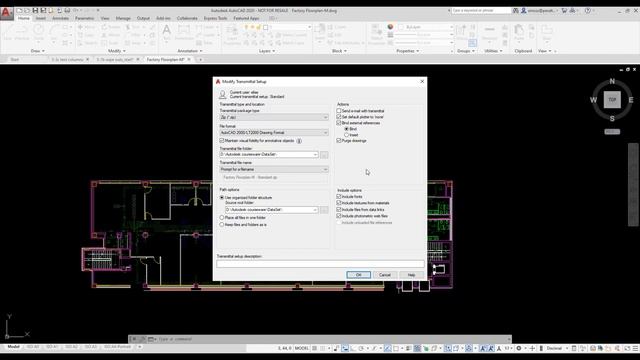Expand the Layers panel title dropdown
The height and width of the screenshot is (360, 640).
pyautogui.click(x=267, y=51)
